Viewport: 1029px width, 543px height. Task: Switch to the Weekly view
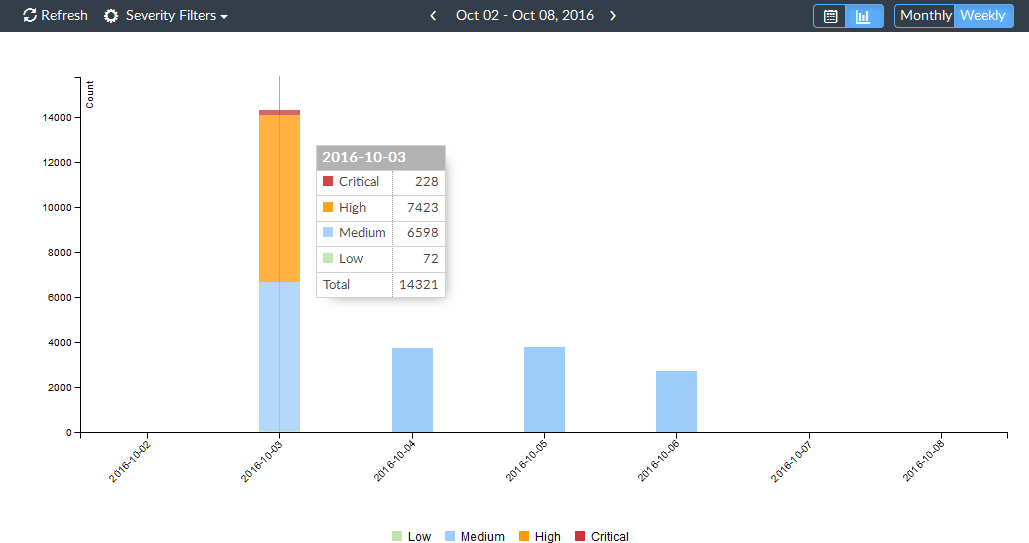click(982, 16)
